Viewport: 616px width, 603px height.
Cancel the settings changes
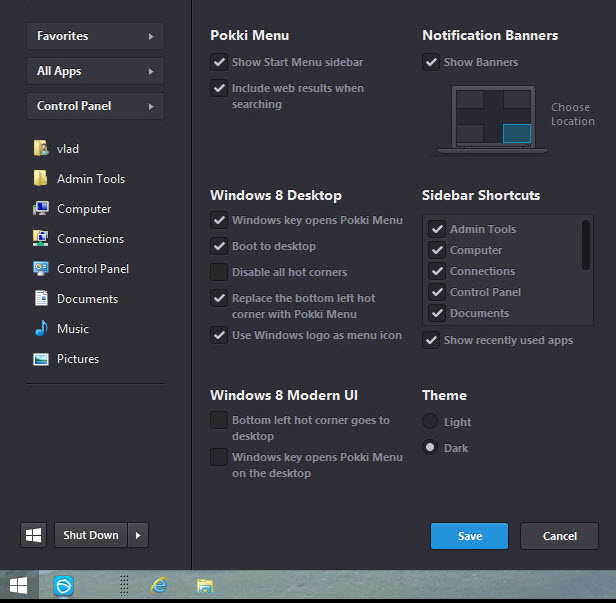[559, 536]
